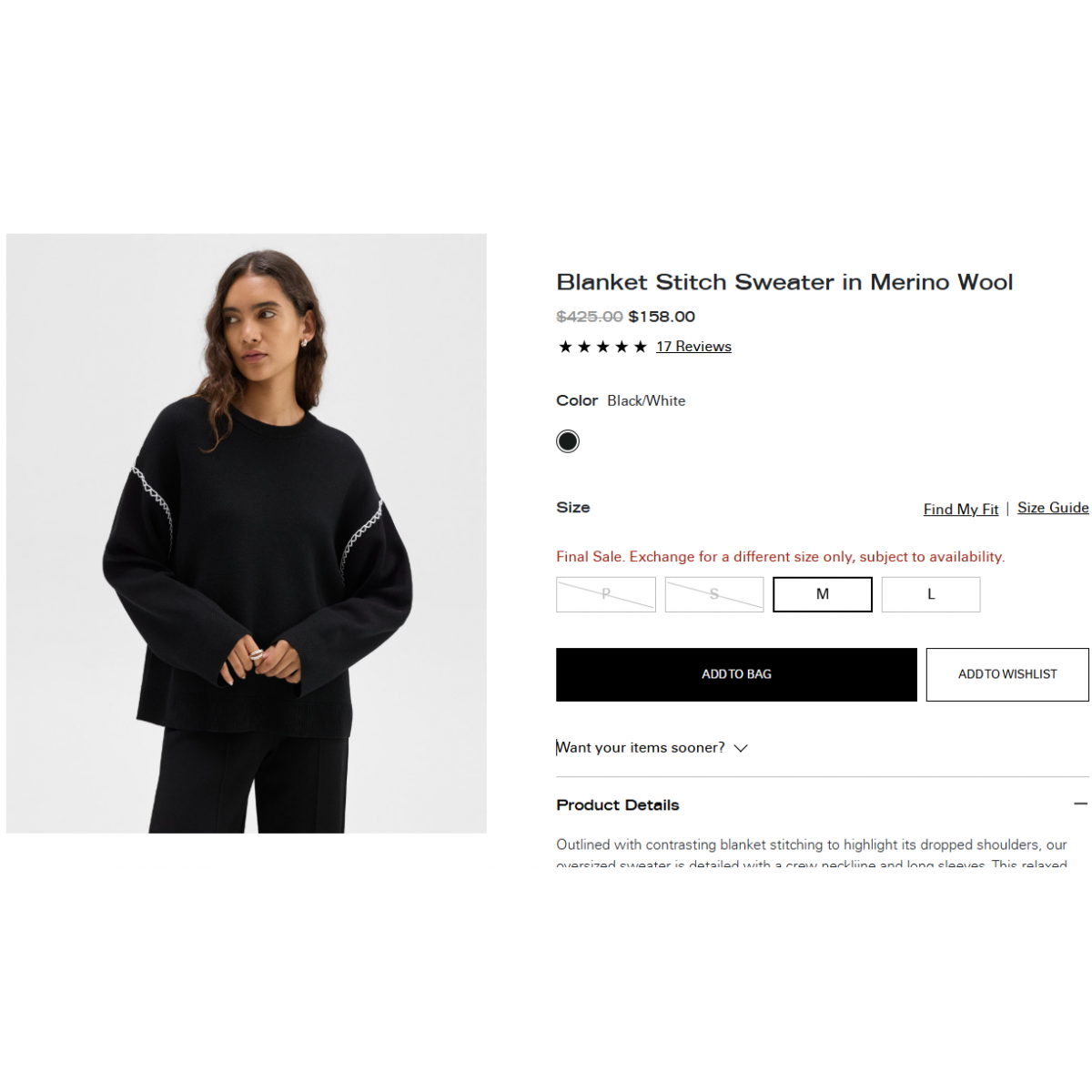Open the Size Guide link

[1053, 508]
